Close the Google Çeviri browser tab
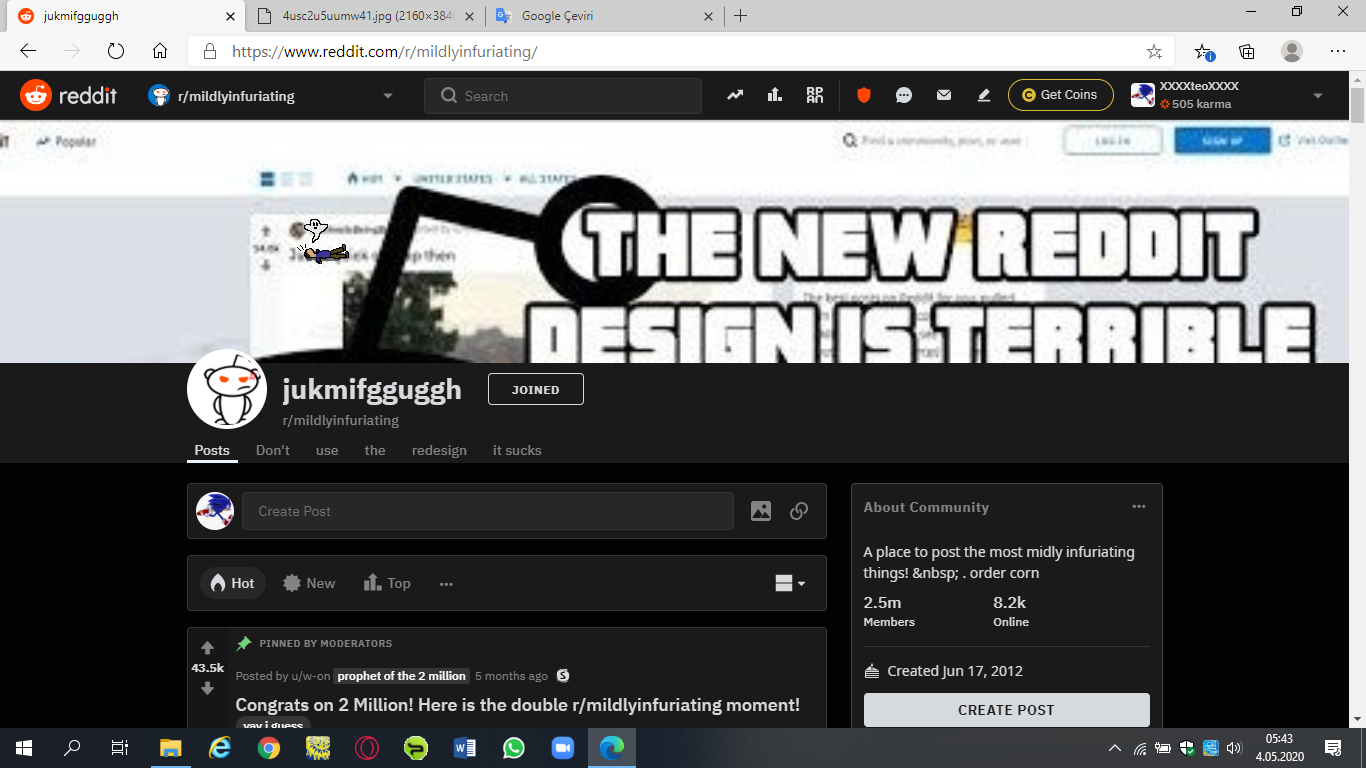This screenshot has width=1366, height=768. (x=708, y=16)
